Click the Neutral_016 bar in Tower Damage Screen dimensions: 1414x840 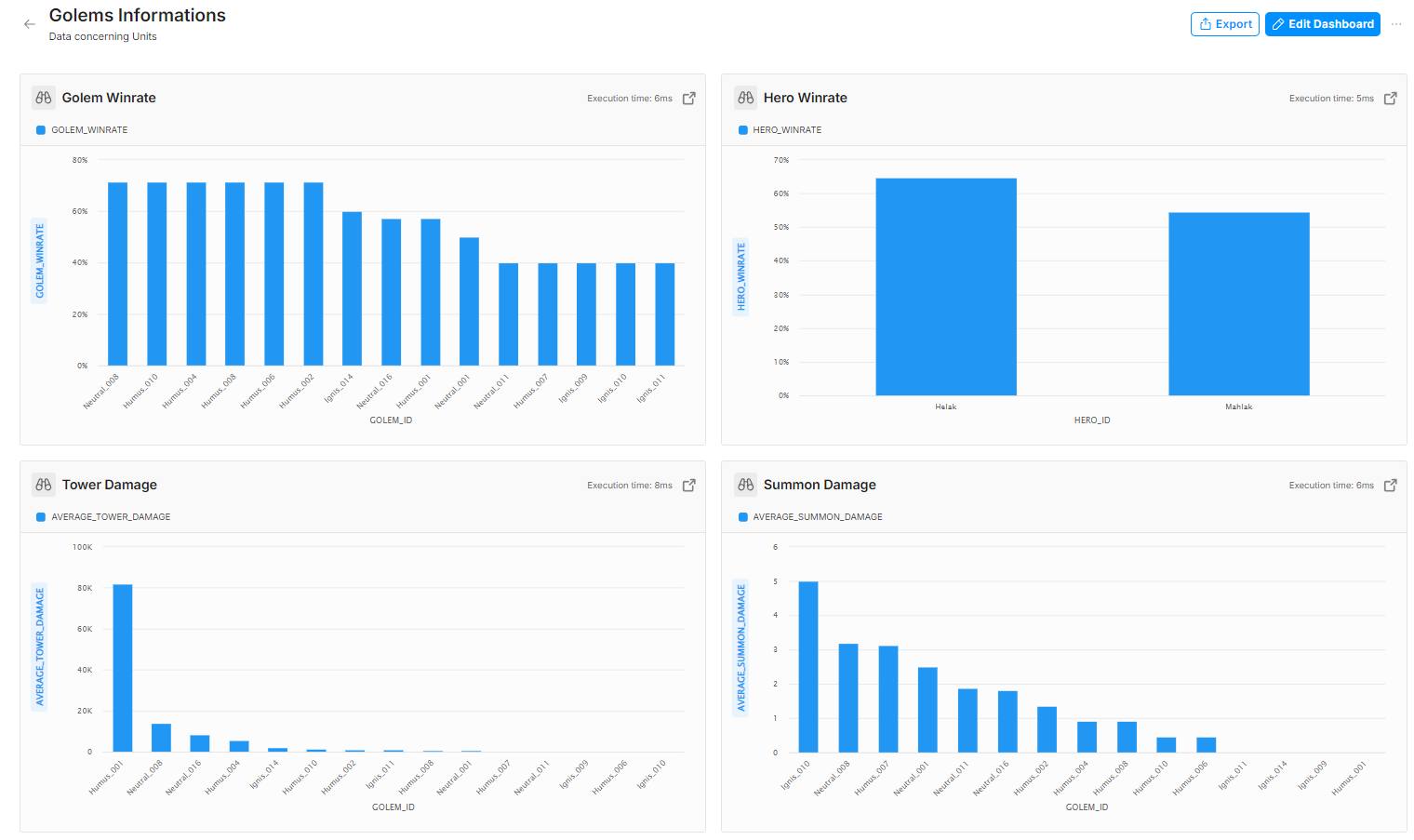click(200, 743)
